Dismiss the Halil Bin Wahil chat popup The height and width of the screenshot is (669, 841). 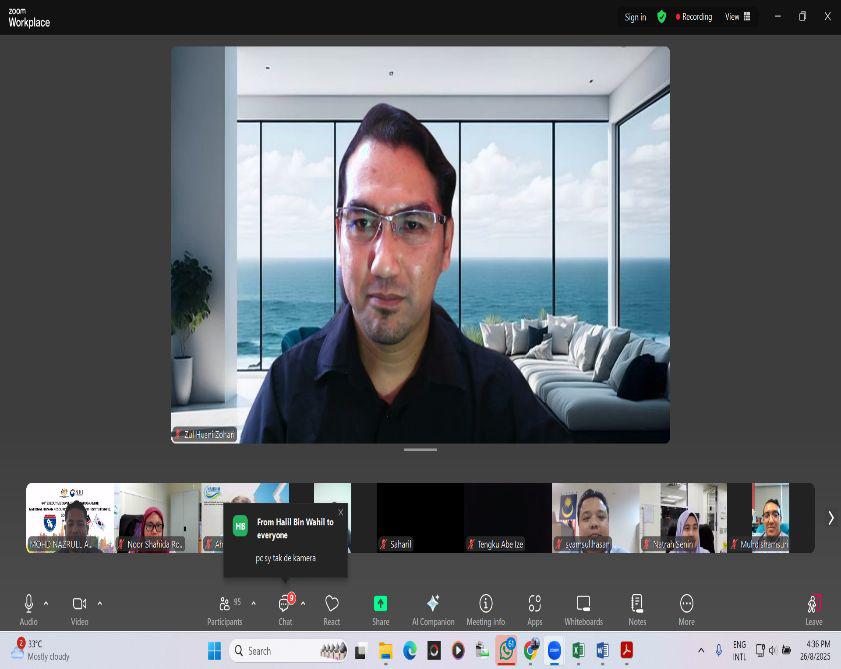coord(340,512)
